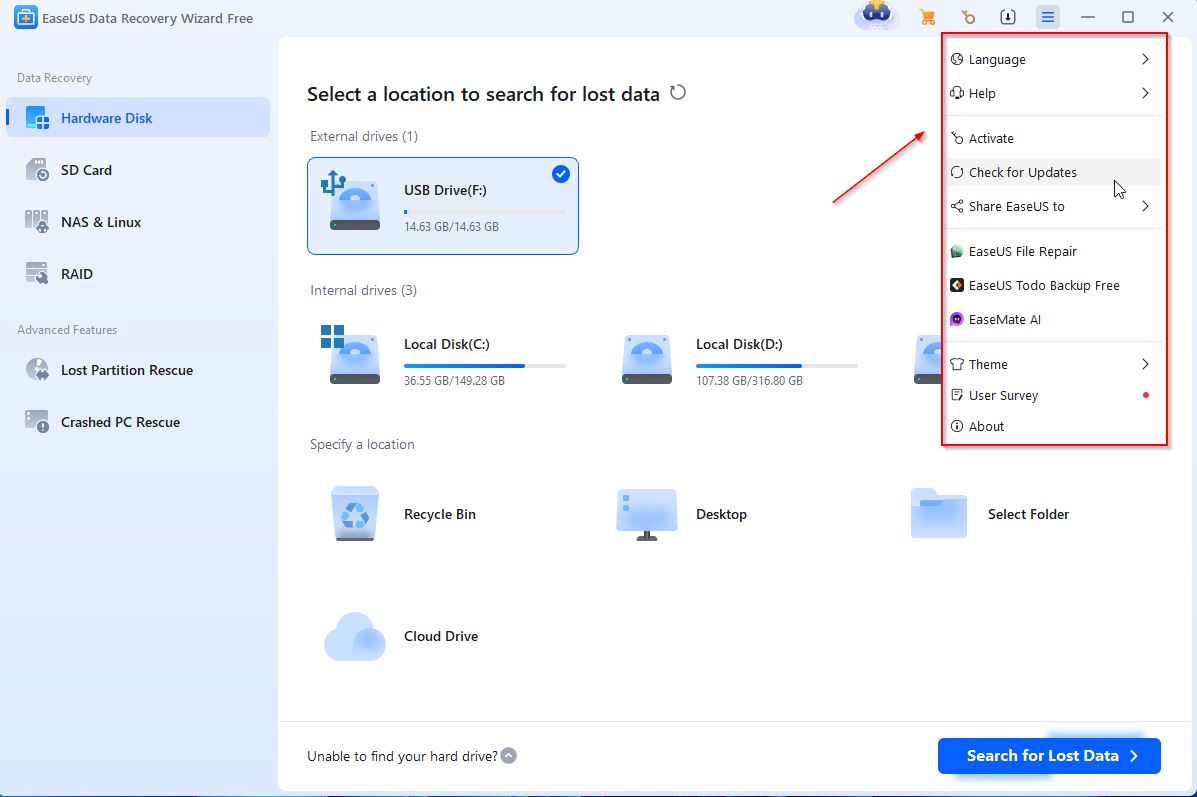Click the EaseUS File Repair icon
The image size is (1197, 797).
[957, 251]
